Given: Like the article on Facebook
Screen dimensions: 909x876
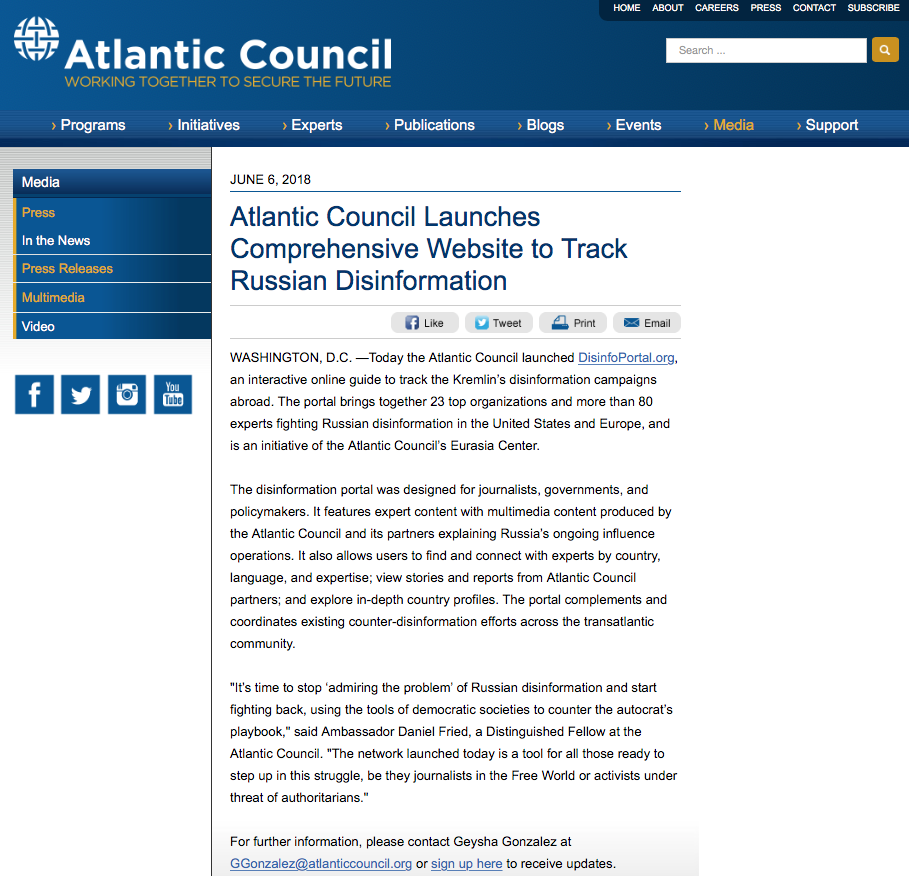Looking at the screenshot, I should [x=424, y=323].
